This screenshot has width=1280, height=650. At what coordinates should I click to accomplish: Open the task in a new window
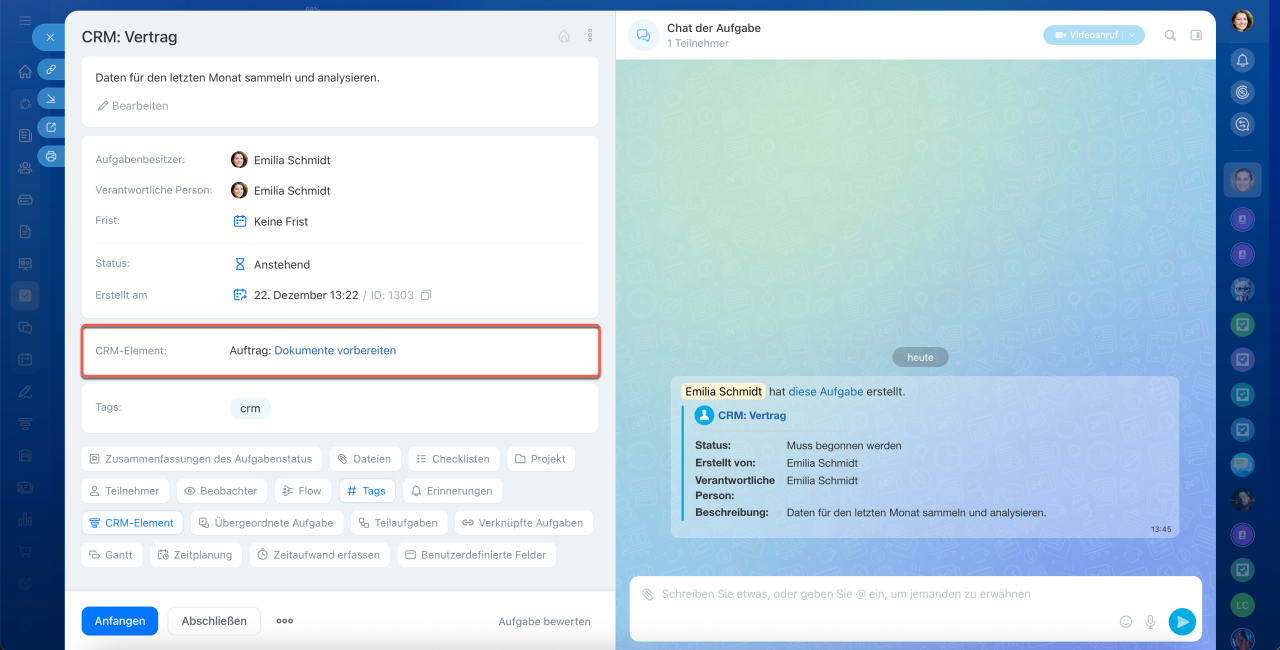click(x=51, y=127)
